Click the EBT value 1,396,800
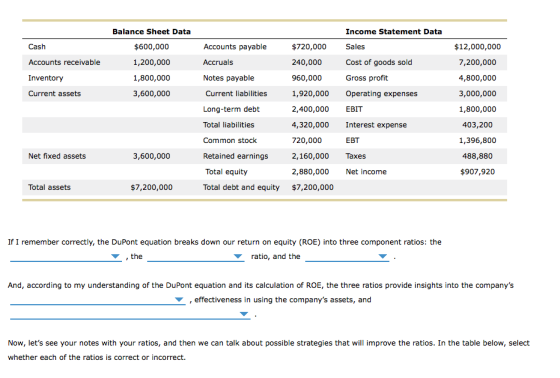 pos(478,140)
